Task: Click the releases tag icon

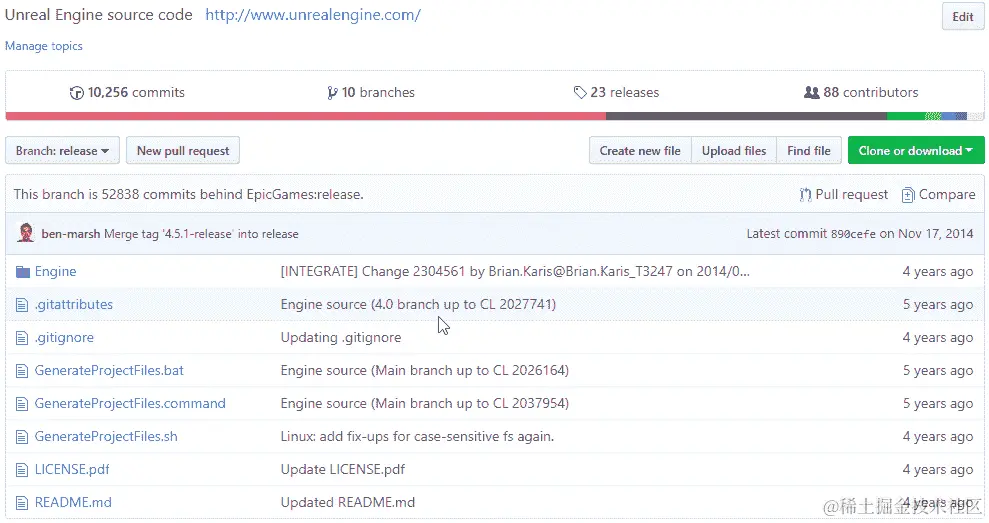Action: (580, 93)
